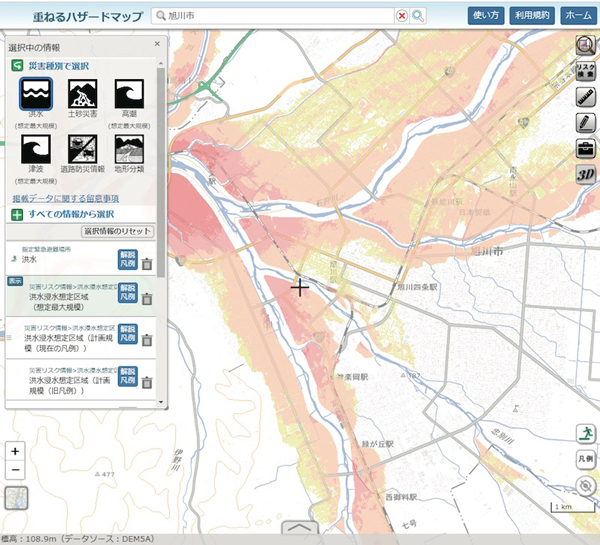The height and width of the screenshot is (545, 600).
Task: Open 解説凡例 for 洪水浸水想定区域（想定最大規模）
Action: (x=127, y=293)
